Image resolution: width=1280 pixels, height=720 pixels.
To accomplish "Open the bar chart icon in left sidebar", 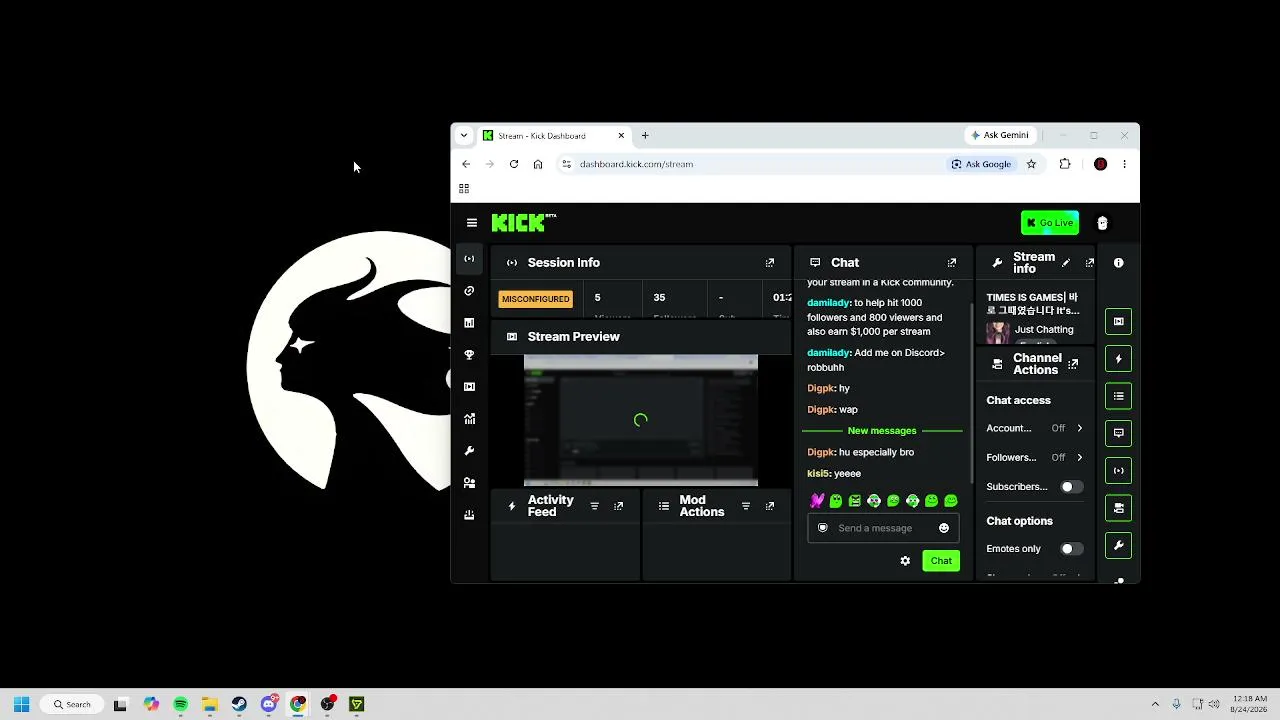I will [469, 323].
